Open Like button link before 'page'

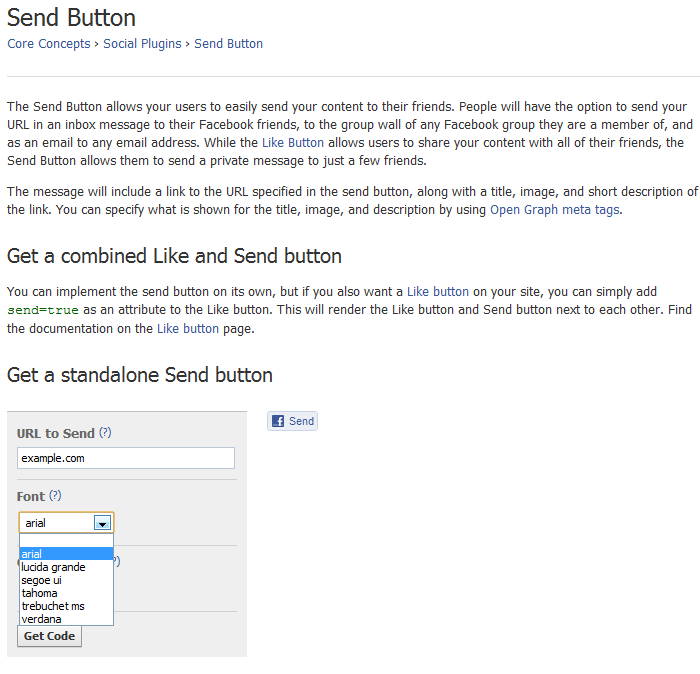[x=187, y=328]
